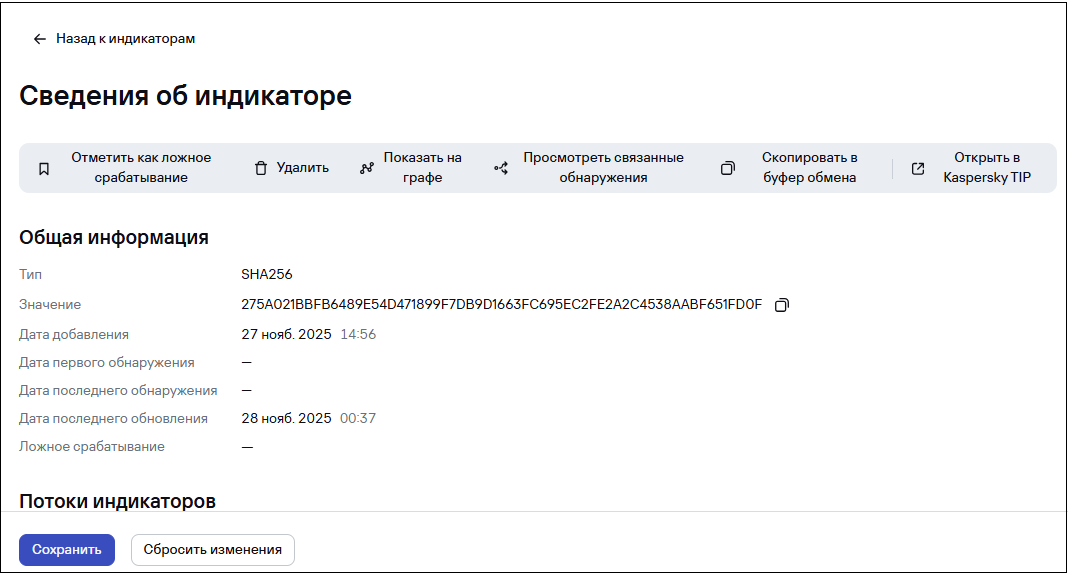
Task: Click 'Сбросить изменения' to reset
Action: pos(213,550)
